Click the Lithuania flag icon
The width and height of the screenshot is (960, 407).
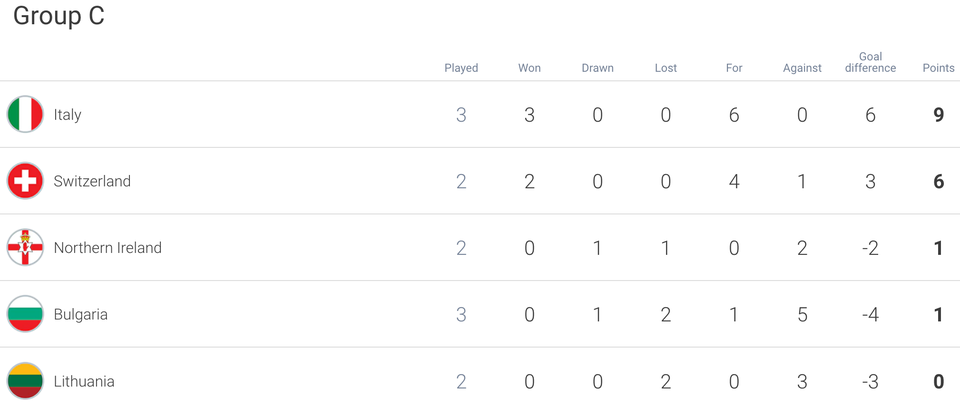click(25, 381)
